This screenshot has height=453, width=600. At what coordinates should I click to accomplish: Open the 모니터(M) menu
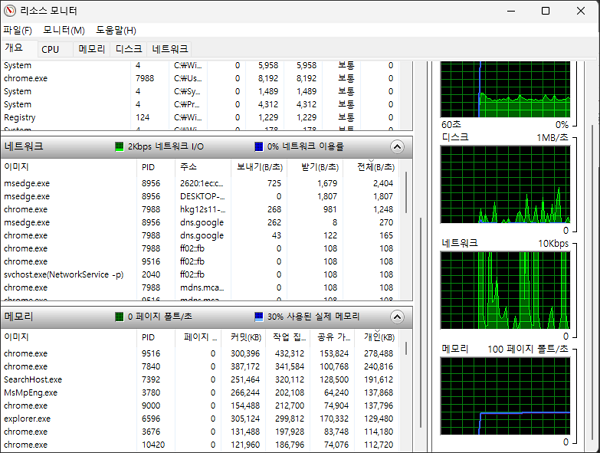click(x=64, y=30)
